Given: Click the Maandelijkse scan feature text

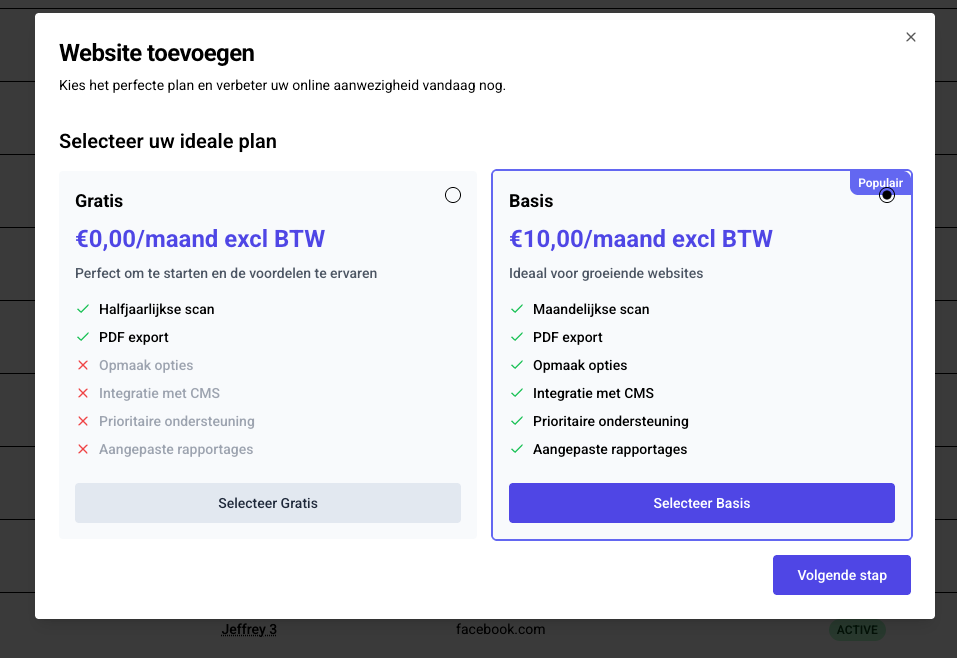Looking at the screenshot, I should (x=591, y=309).
